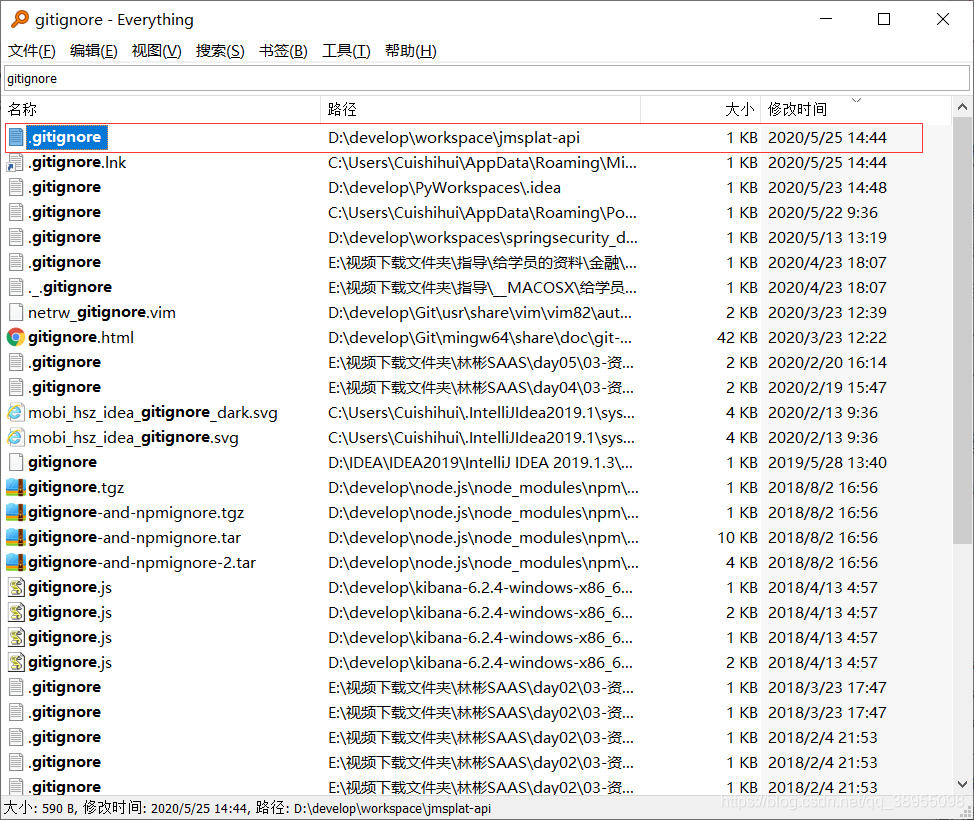Open the 编辑(E) menu
The width and height of the screenshot is (974, 820).
(94, 51)
